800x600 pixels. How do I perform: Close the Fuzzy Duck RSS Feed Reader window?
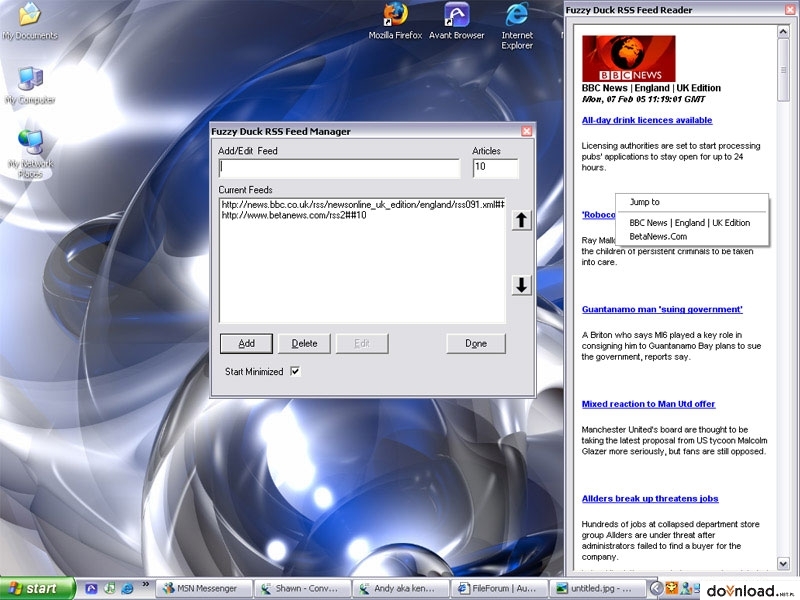[789, 10]
